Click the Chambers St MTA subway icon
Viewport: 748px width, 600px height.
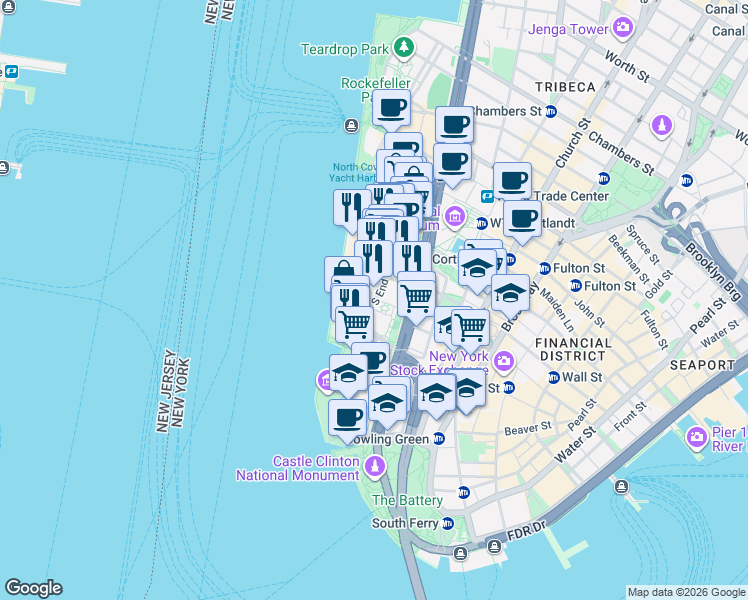pyautogui.click(x=551, y=112)
